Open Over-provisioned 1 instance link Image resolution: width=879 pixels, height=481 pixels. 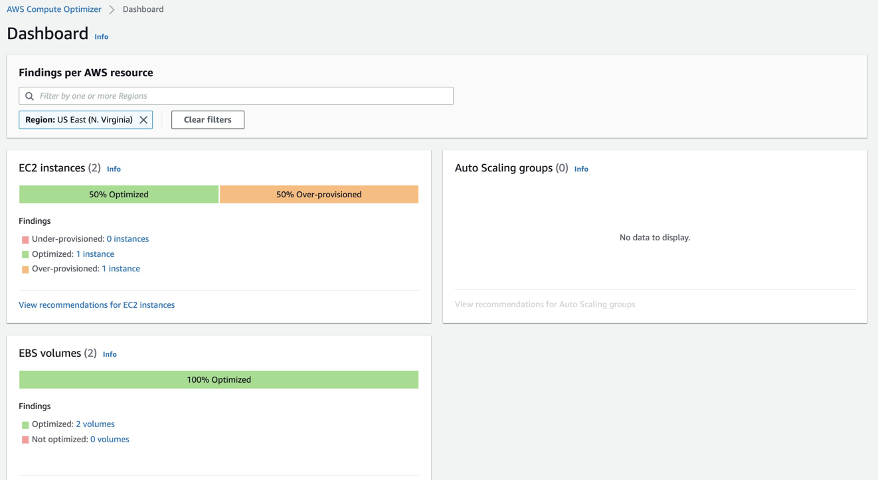[121, 269]
